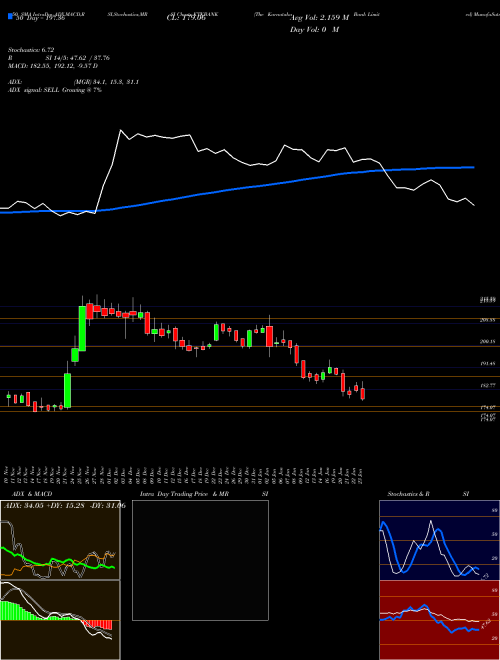500x660 pixels.
Task: Click the 182.77 price axis label
Action: click(487, 385)
